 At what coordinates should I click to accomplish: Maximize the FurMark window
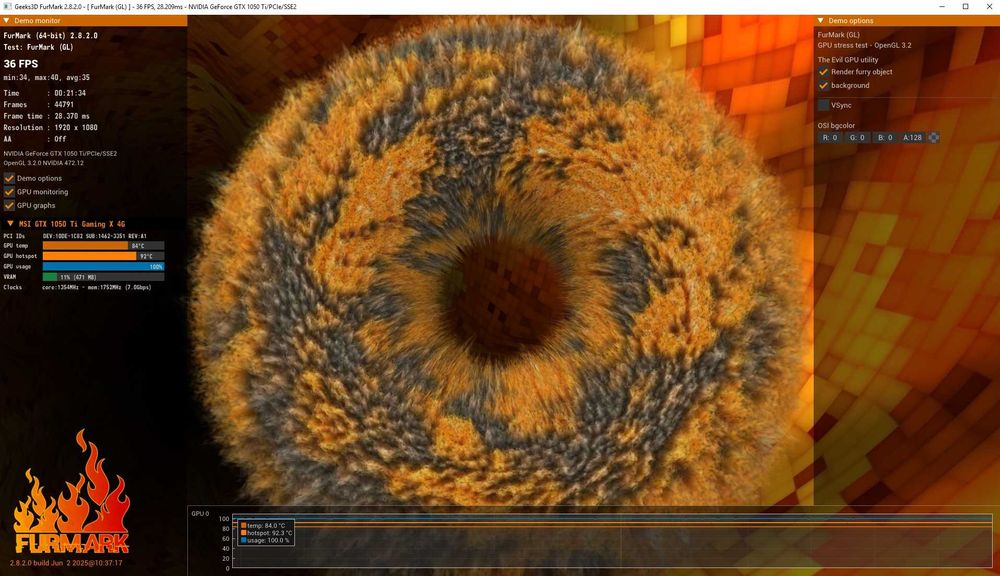(x=966, y=6)
